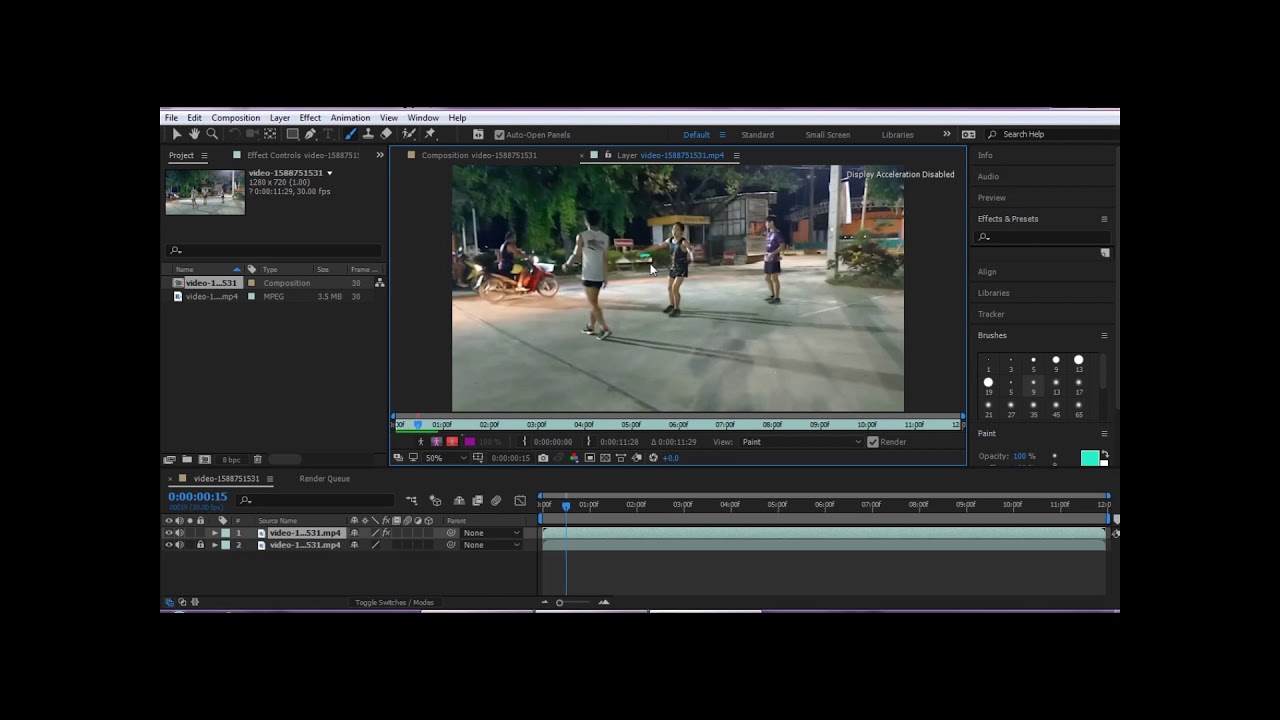Open the View Paint dropdown
This screenshot has height=720, width=1280.
801,442
